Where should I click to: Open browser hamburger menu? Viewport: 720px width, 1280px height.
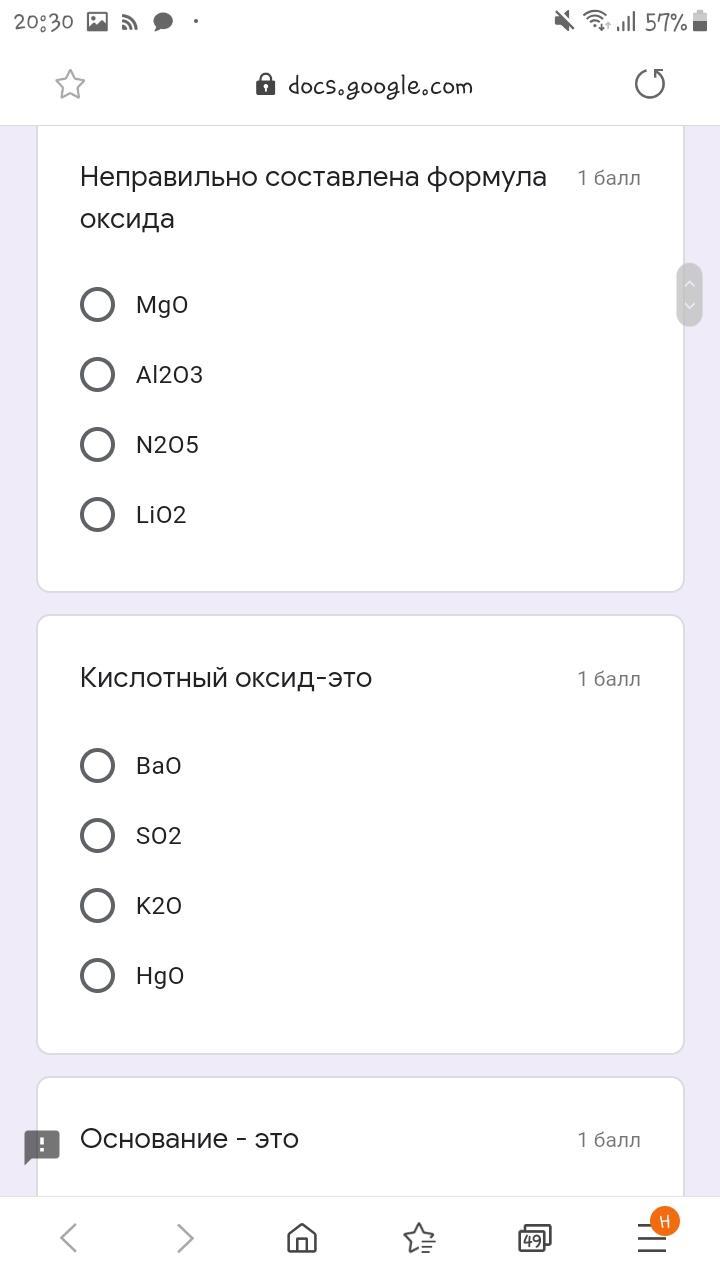652,1240
